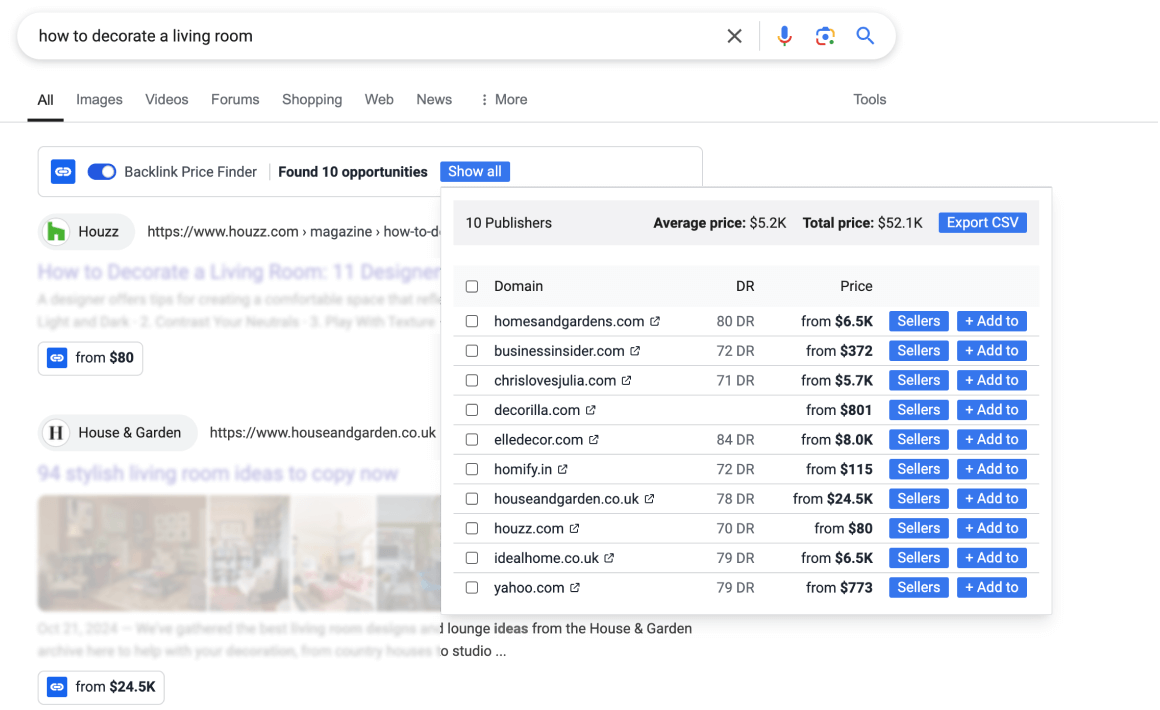This screenshot has height=710, width=1160.
Task: Click the from $24.5K price badge
Action: (101, 687)
